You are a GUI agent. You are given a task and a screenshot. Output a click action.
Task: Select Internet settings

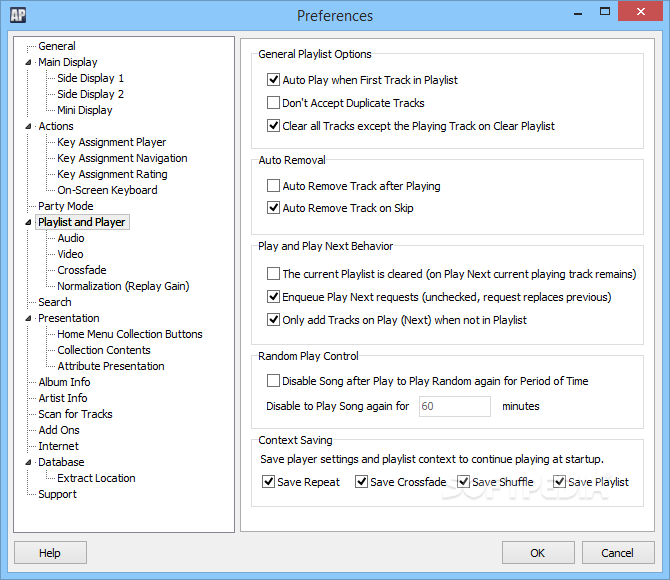pos(59,446)
